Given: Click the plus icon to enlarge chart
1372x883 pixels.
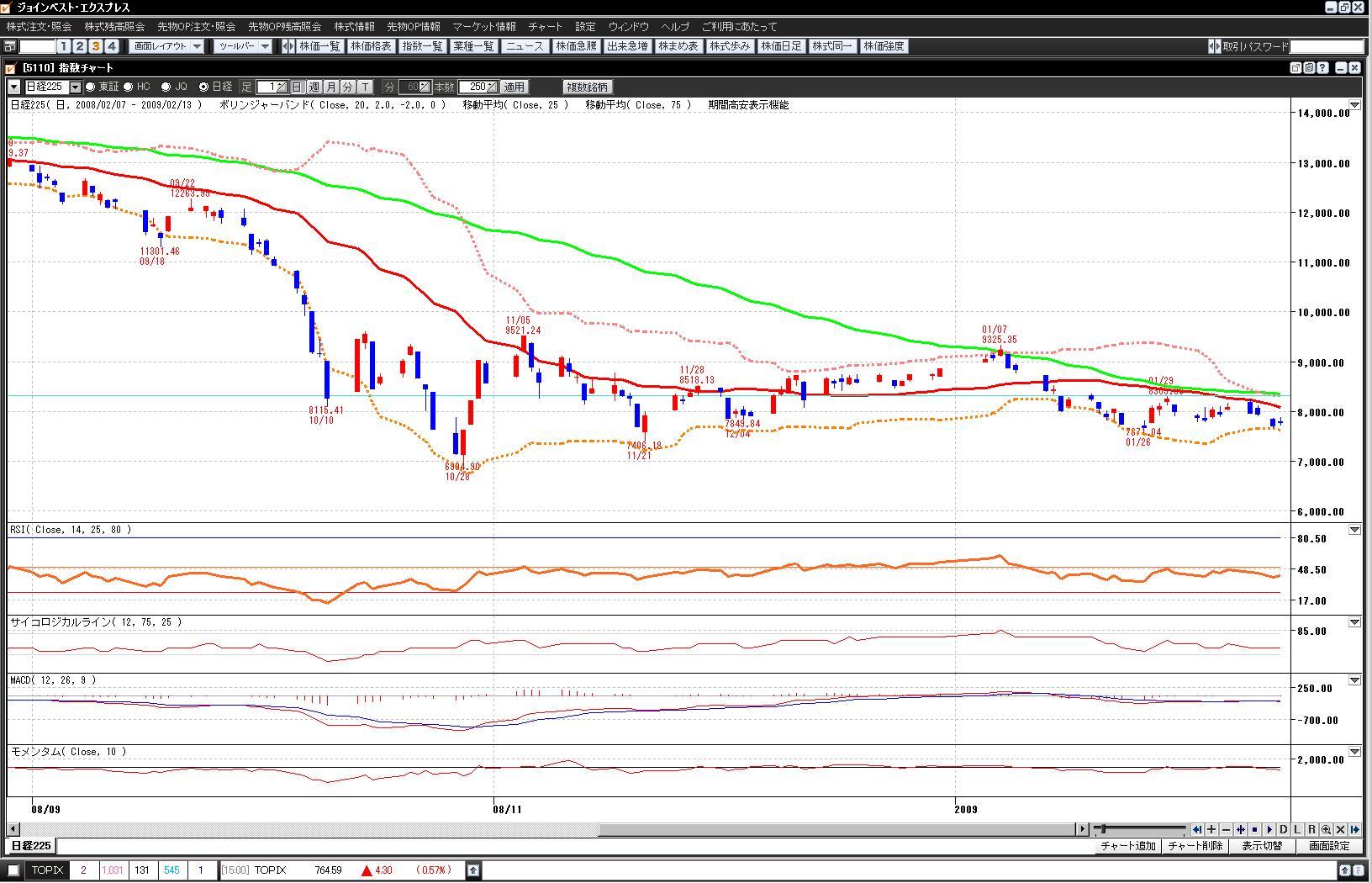Looking at the screenshot, I should [x=1211, y=829].
